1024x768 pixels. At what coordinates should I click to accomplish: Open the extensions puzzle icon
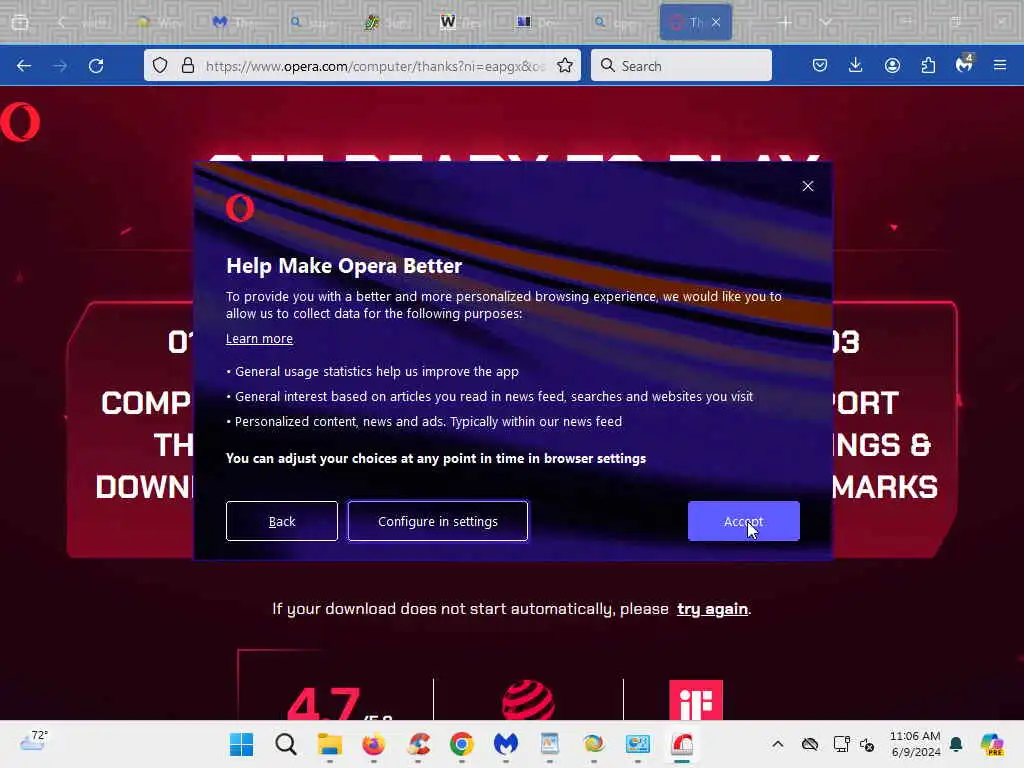tap(928, 65)
